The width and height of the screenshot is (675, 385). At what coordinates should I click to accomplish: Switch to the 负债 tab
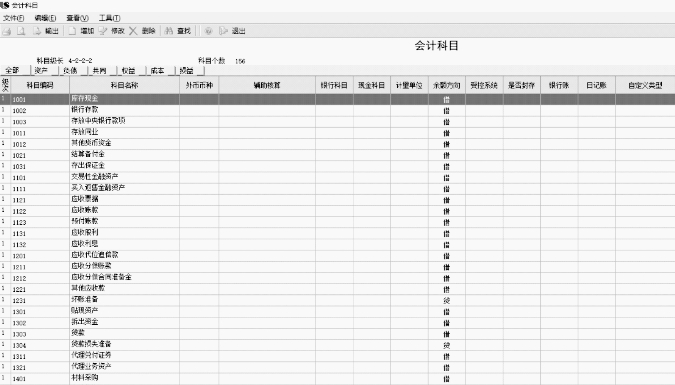(x=70, y=71)
